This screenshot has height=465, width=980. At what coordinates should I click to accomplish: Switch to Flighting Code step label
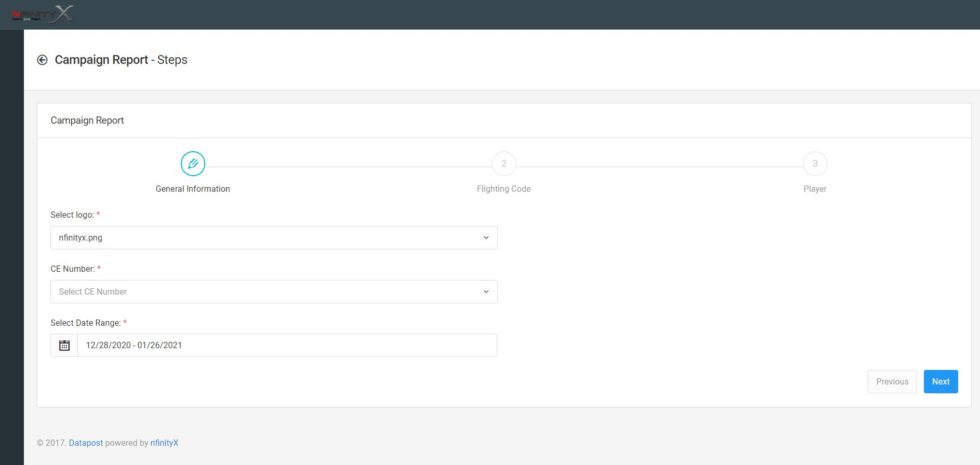[x=503, y=189]
